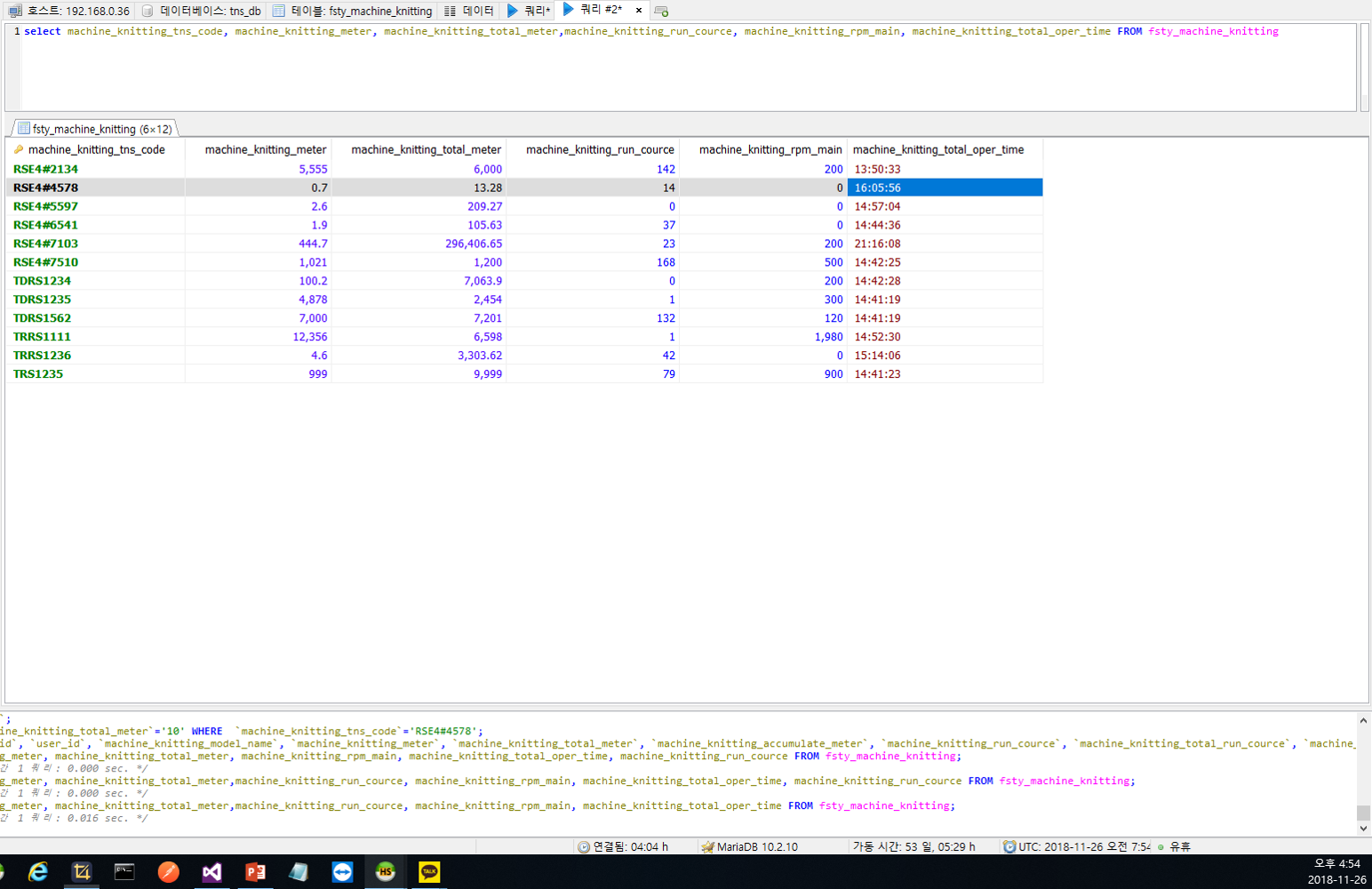Screen dimensions: 1372x889
Task: Switch to the 쿼리* tab
Action: click(x=529, y=11)
